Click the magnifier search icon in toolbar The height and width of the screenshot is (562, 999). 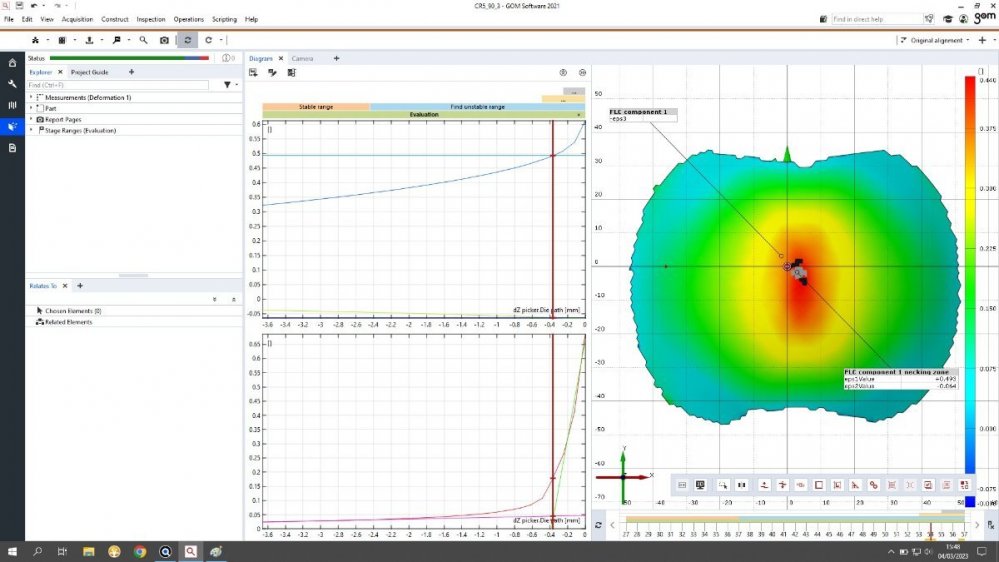click(143, 40)
